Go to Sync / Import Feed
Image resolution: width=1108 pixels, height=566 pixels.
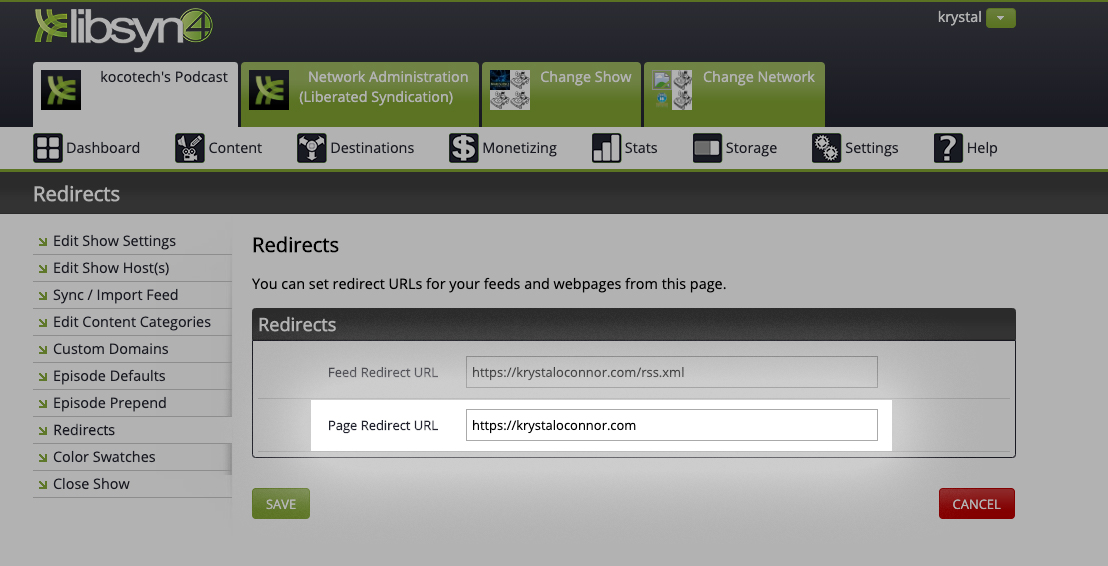tap(115, 295)
